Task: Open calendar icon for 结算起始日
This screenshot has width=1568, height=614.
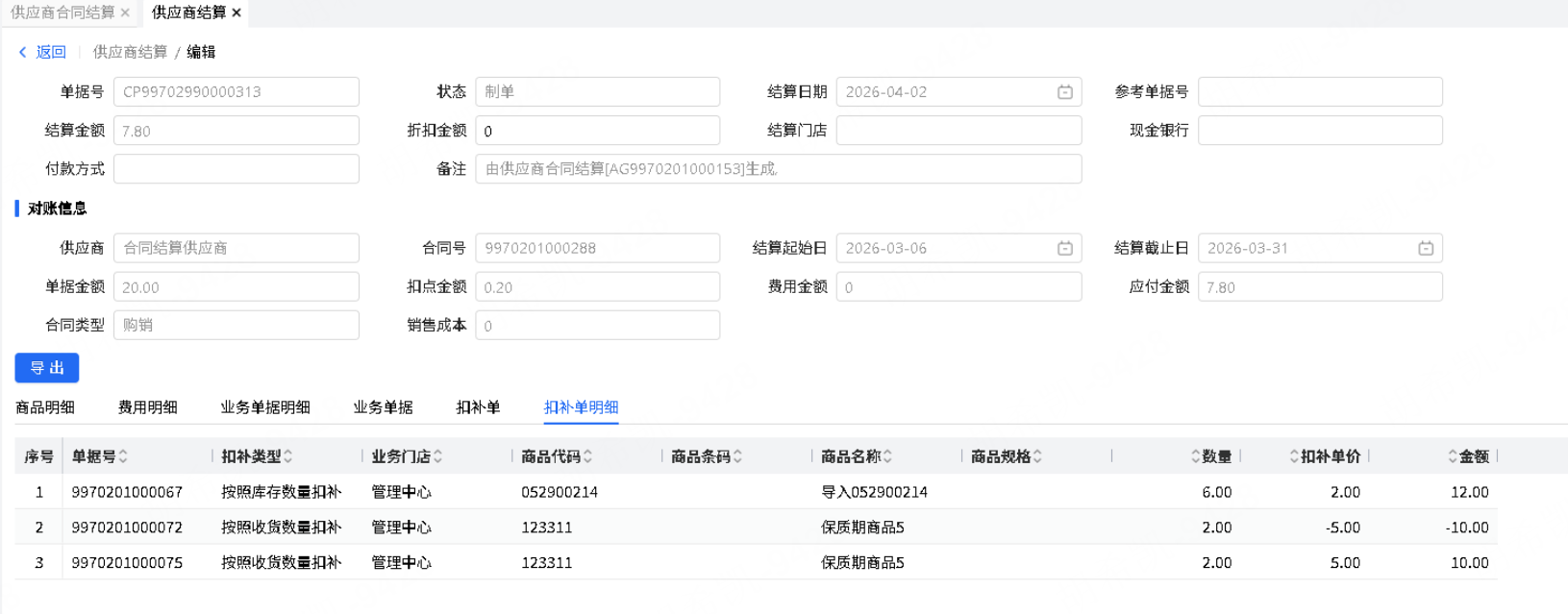Action: pyautogui.click(x=1065, y=248)
